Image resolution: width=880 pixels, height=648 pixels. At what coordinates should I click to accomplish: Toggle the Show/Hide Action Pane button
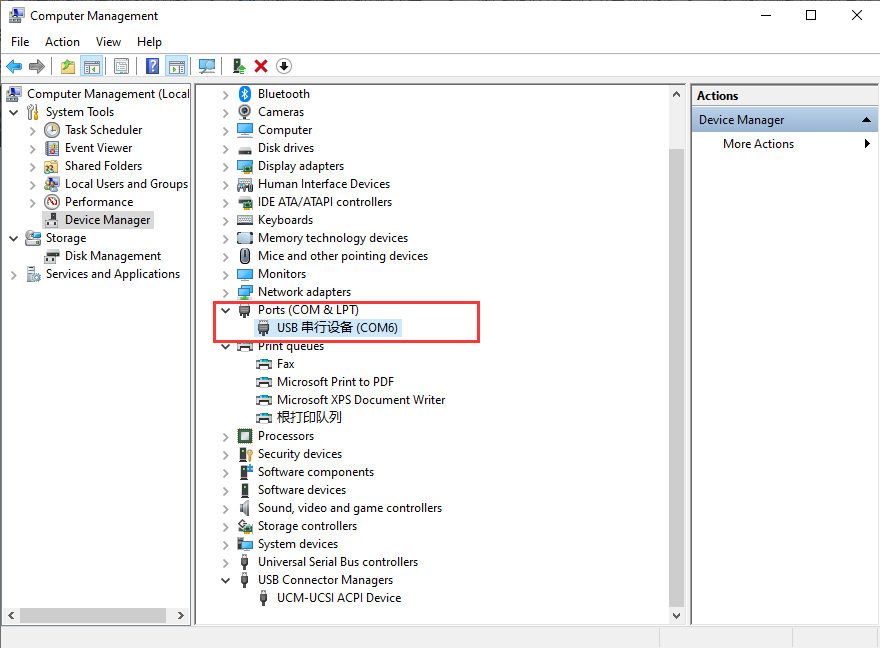177,66
